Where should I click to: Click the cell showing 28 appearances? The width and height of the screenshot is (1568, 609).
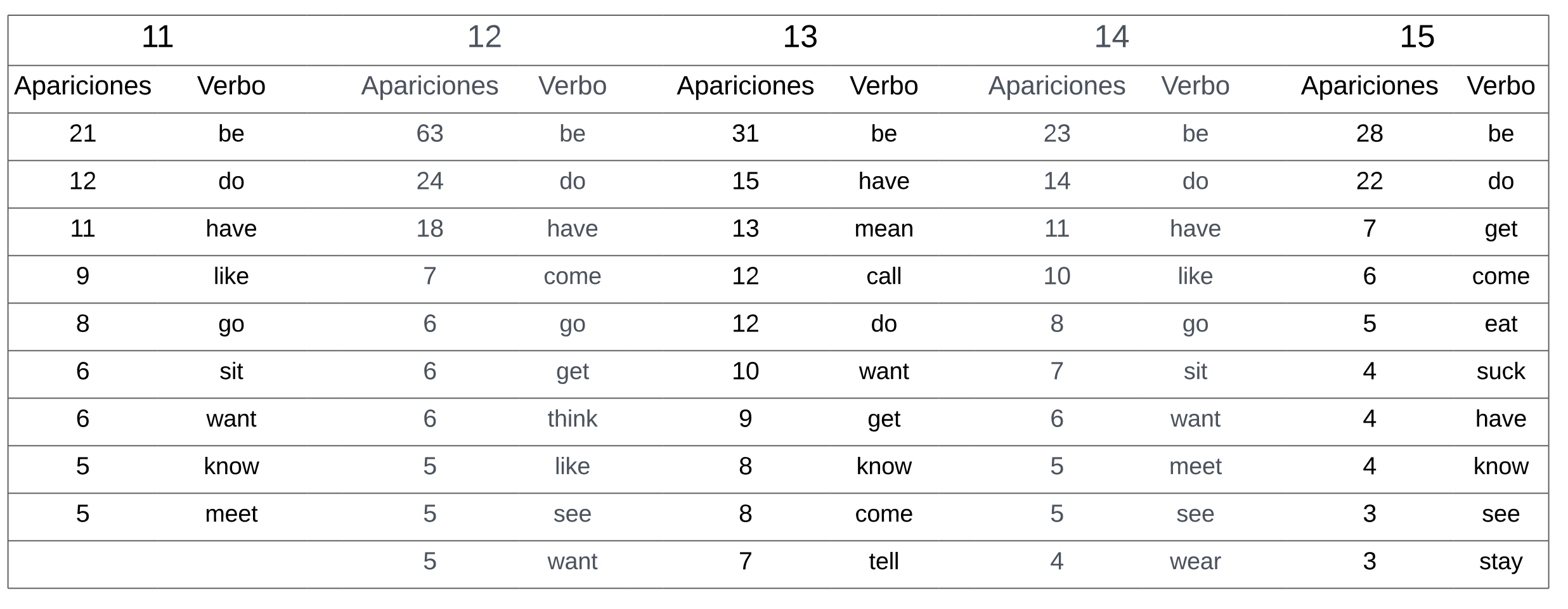1370,134
